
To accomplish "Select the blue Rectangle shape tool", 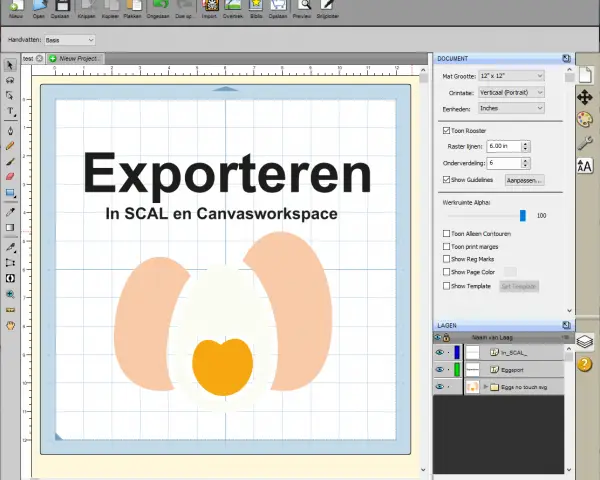I will (x=10, y=193).
